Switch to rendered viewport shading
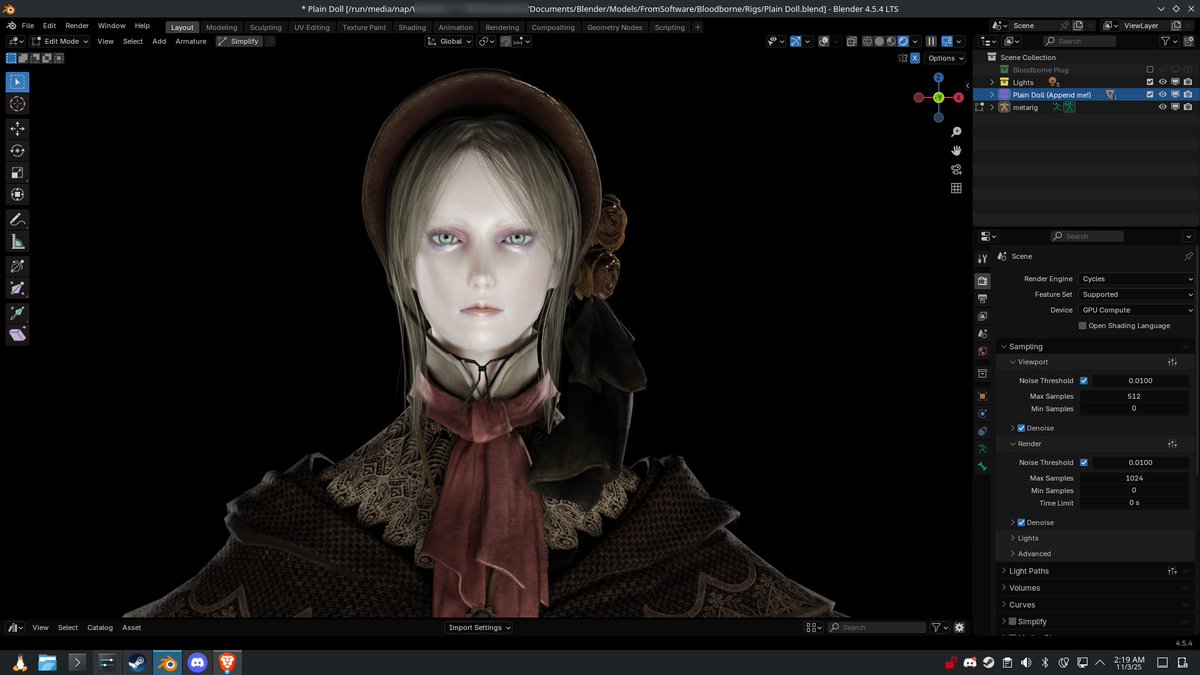Image resolution: width=1200 pixels, height=675 pixels. click(x=903, y=42)
